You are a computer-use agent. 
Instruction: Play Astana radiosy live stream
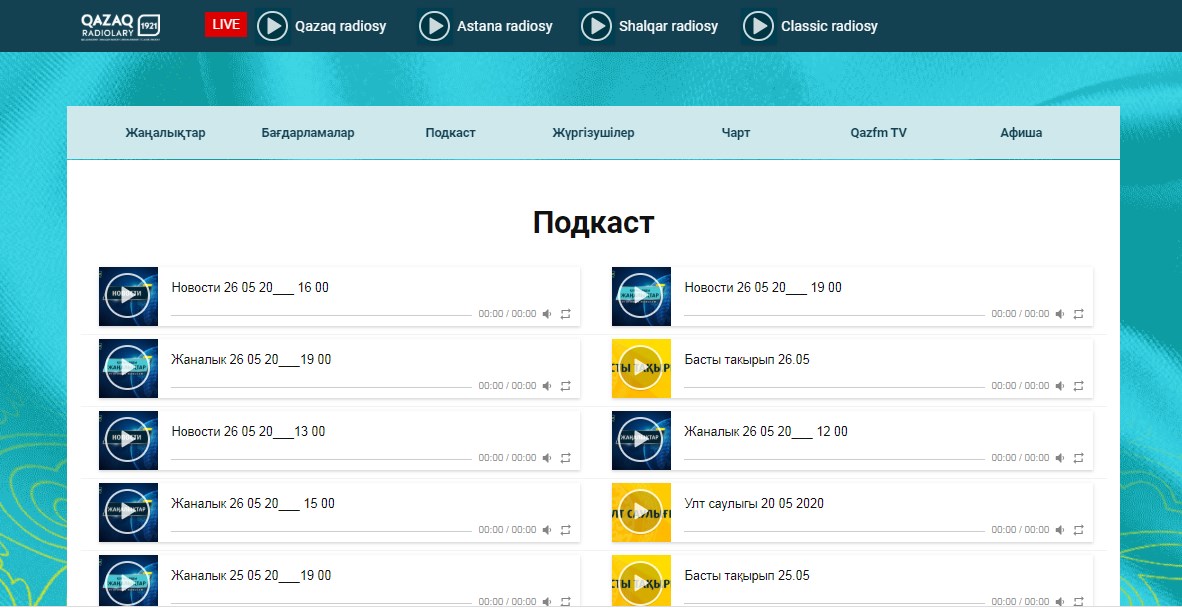point(435,26)
